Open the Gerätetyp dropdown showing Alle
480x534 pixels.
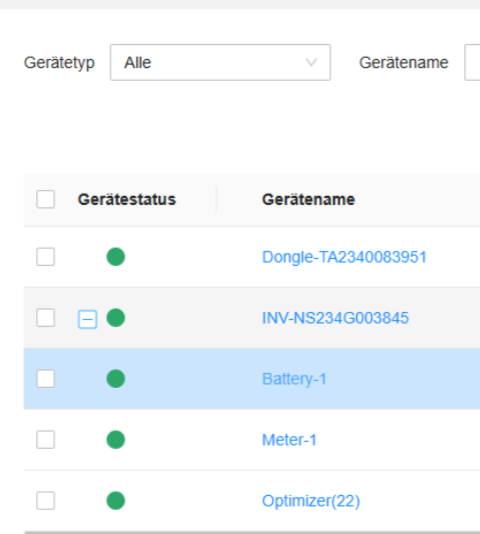click(220, 62)
